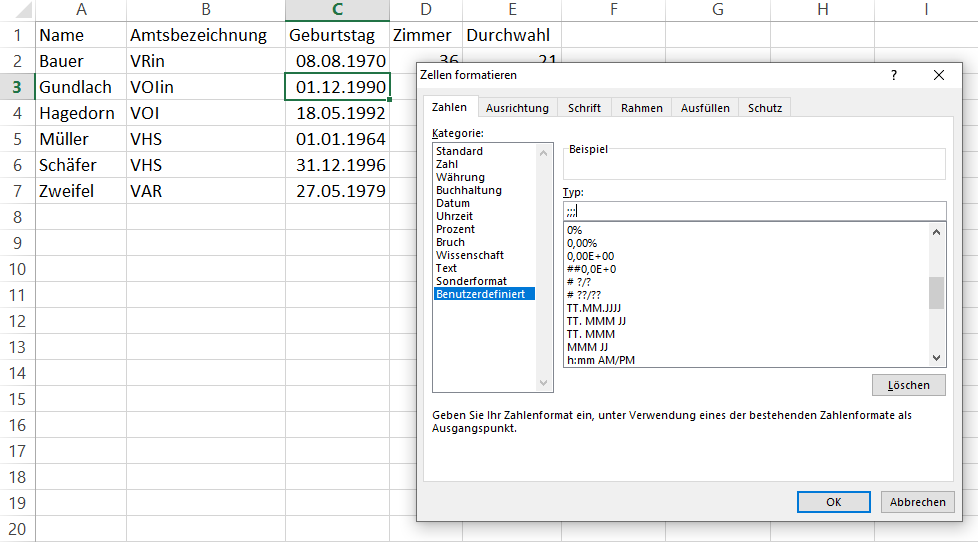
Task: Select the TT.MM.JJJJ format type
Action: (x=592, y=308)
